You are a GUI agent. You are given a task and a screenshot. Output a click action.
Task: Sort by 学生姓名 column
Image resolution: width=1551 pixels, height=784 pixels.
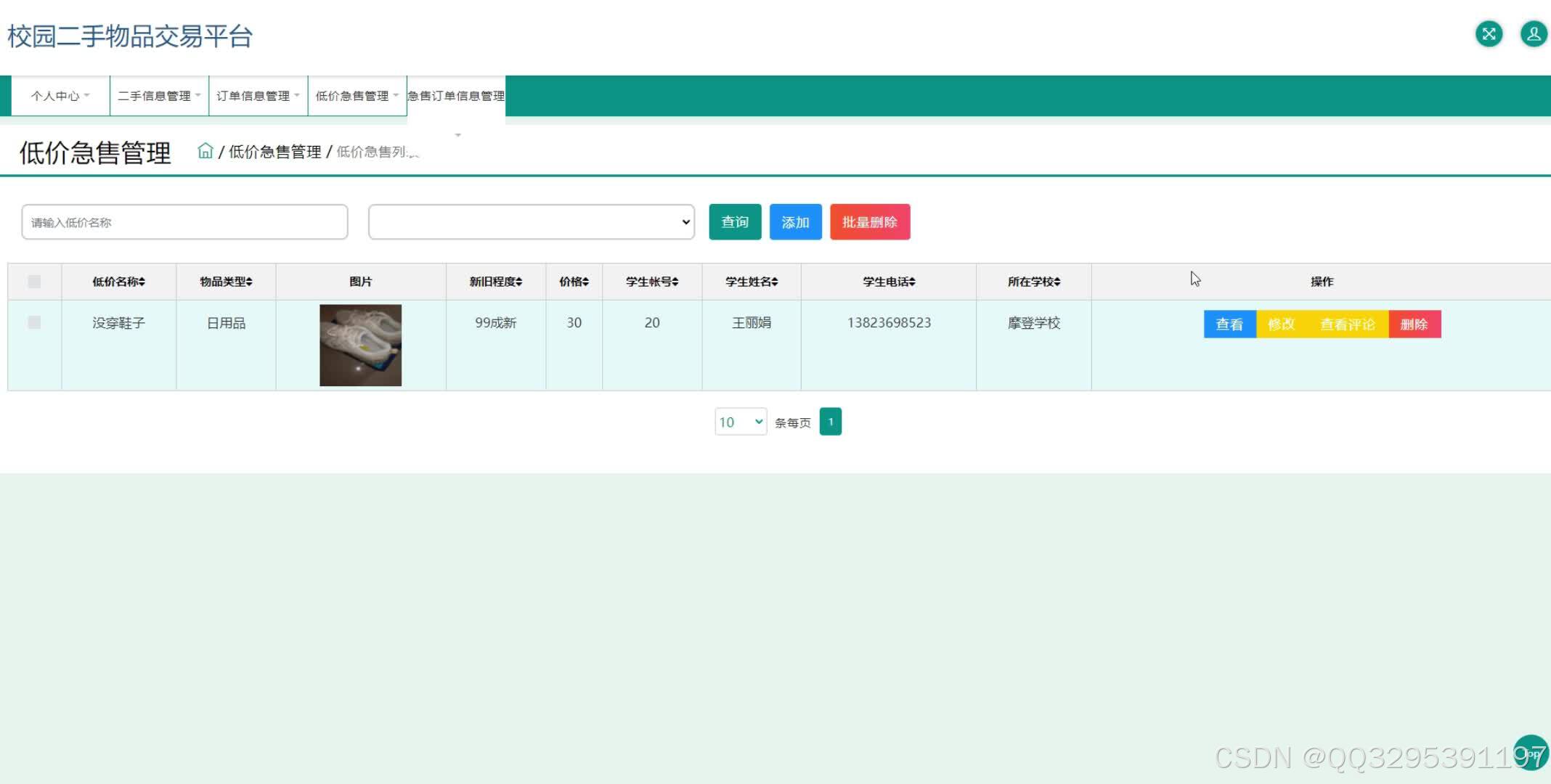tap(752, 282)
